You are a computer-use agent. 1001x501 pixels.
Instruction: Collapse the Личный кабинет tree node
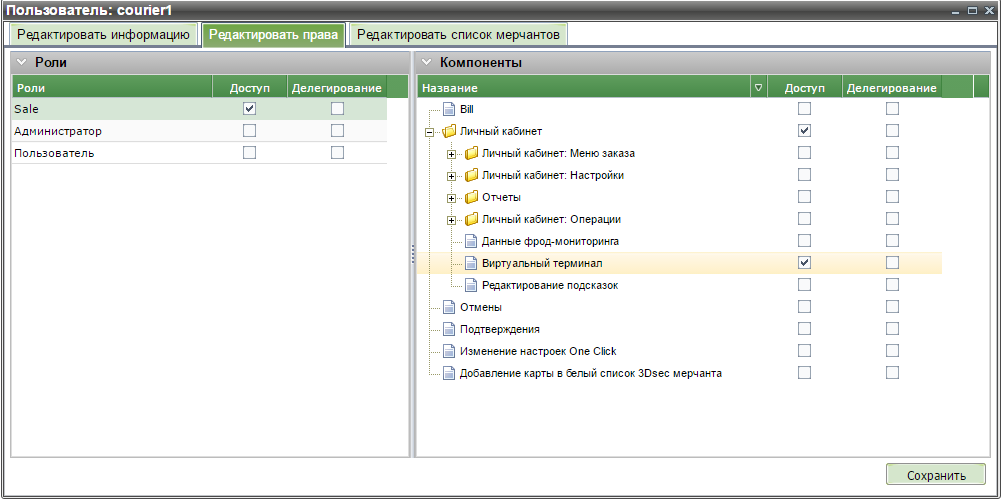[429, 132]
